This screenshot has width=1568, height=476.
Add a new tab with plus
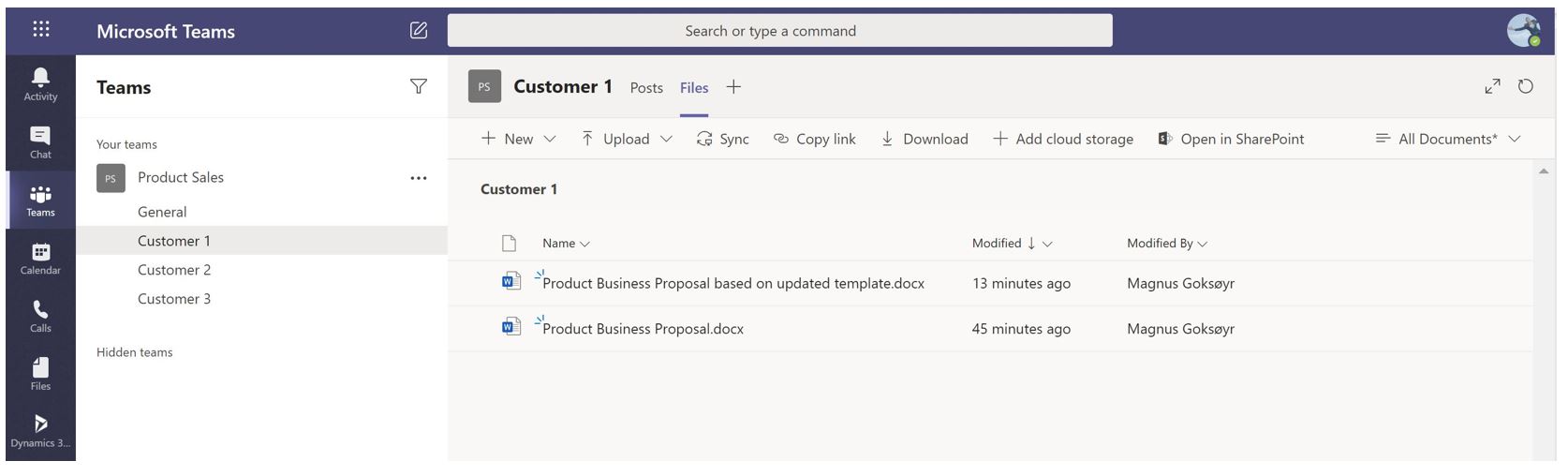[733, 86]
